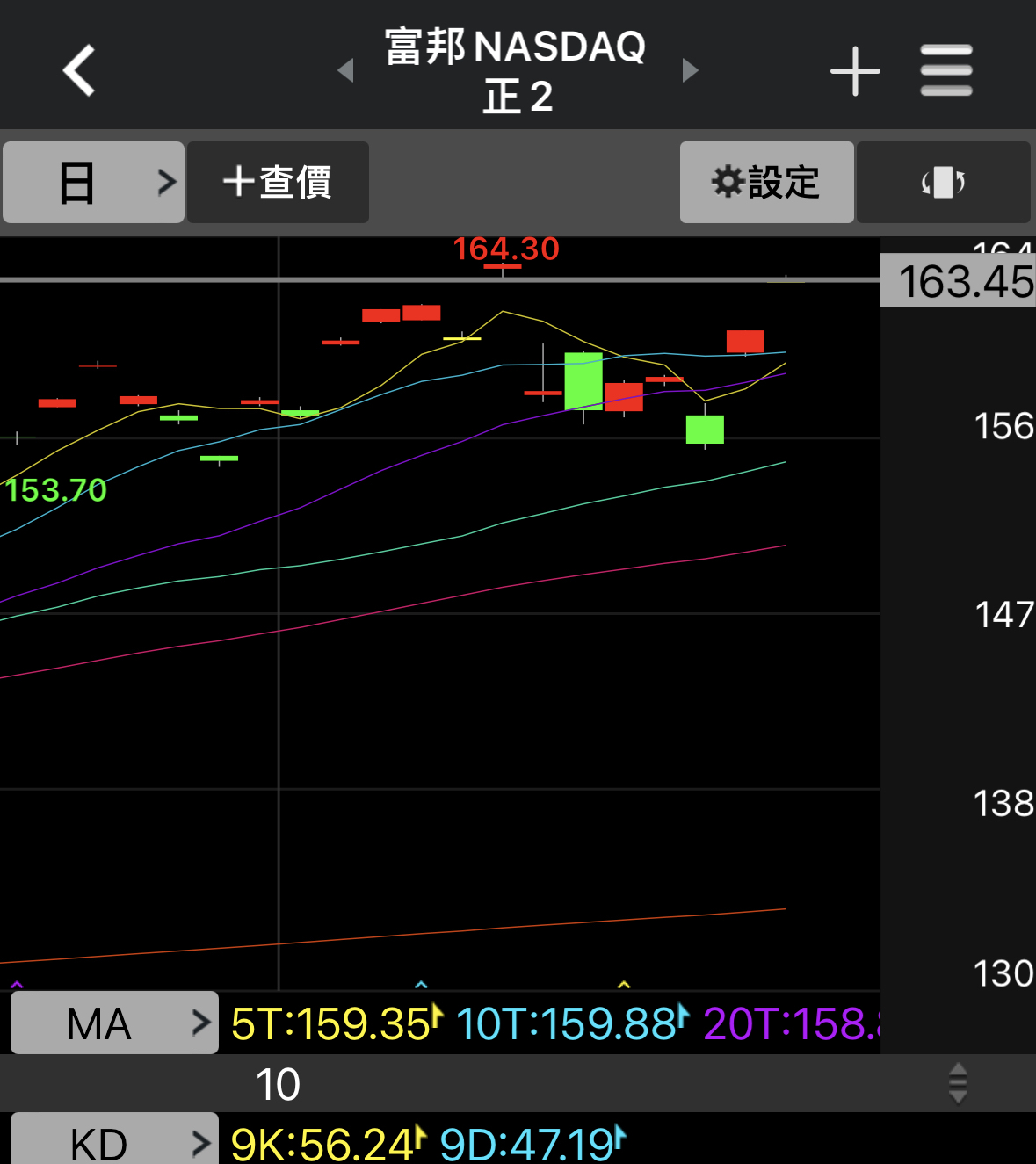Open the KD indicator selector
Viewport: 1036px width, 1164px height.
(x=114, y=1140)
